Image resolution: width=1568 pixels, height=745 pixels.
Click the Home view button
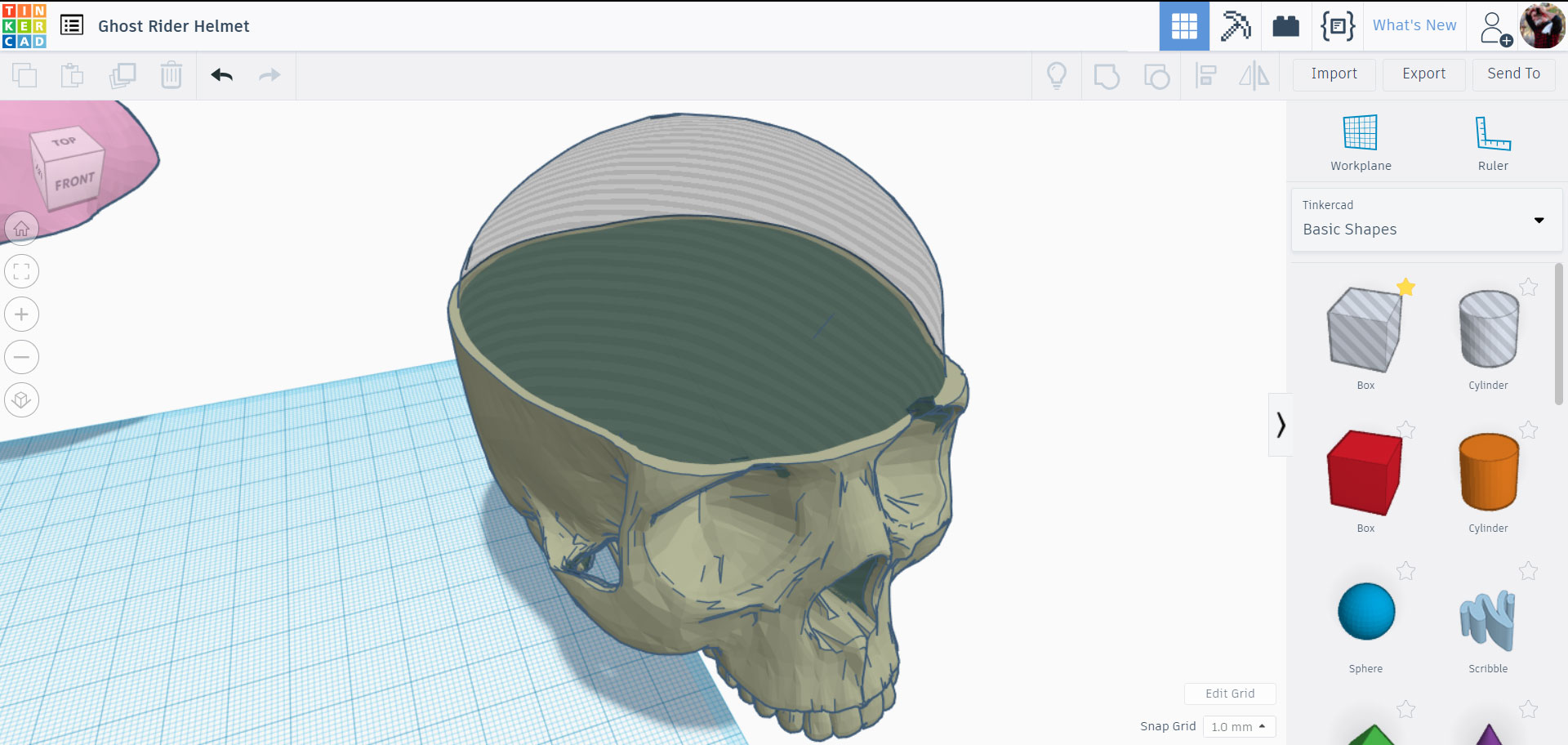point(22,229)
